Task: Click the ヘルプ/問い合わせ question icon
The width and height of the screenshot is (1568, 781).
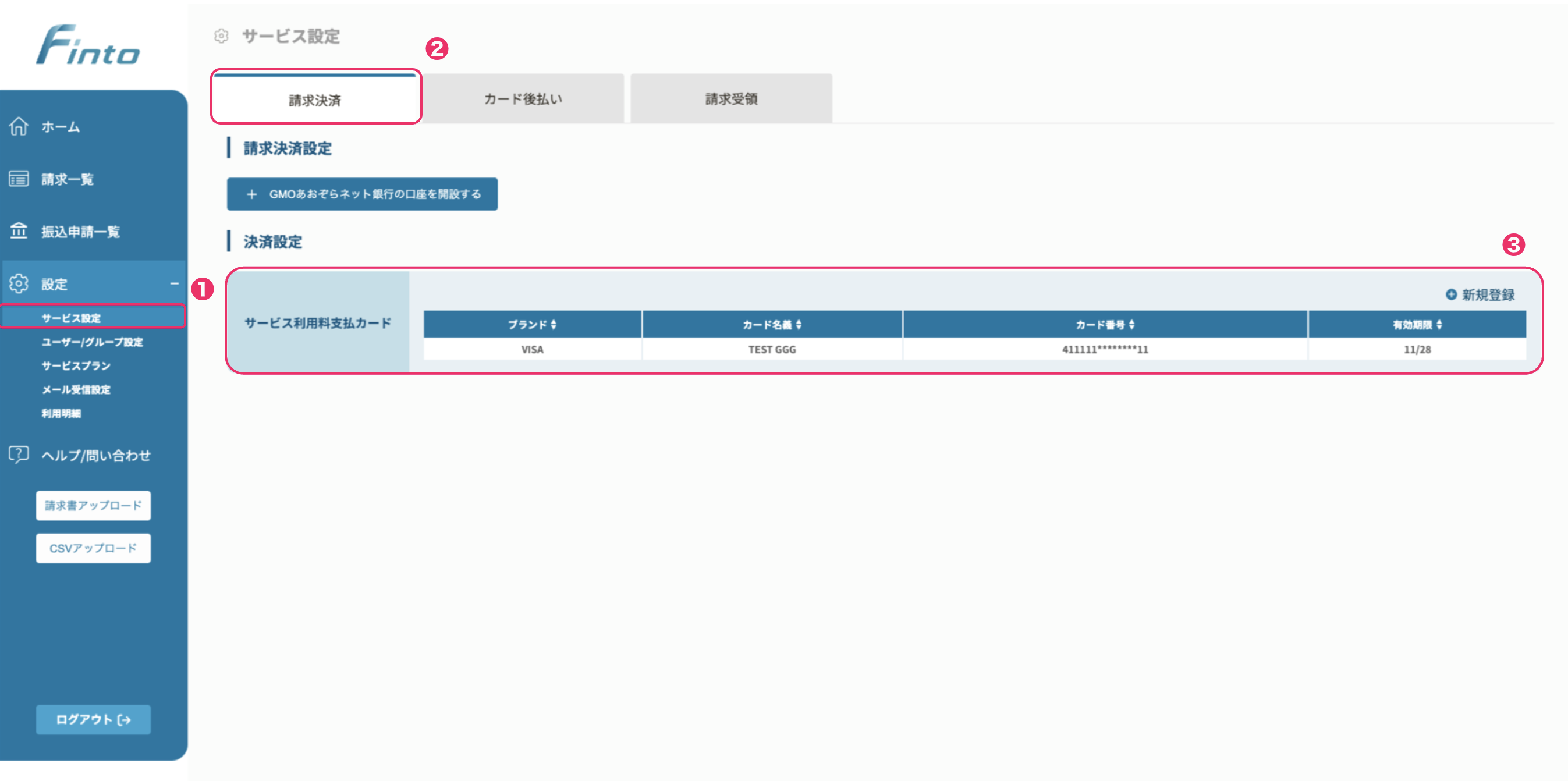Action: coord(19,454)
